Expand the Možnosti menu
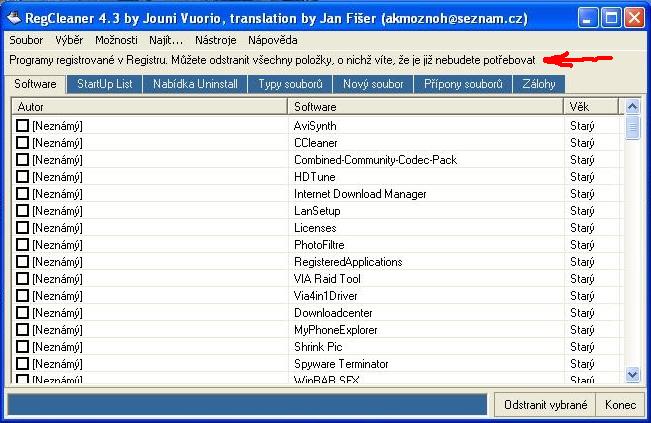651x423 pixels. click(x=117, y=40)
